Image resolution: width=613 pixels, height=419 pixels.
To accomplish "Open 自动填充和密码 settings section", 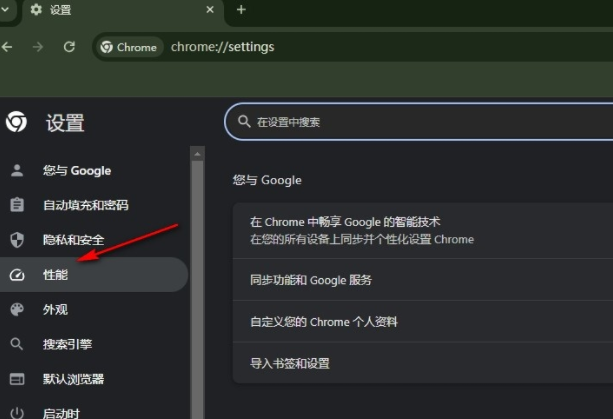I will click(x=94, y=205).
